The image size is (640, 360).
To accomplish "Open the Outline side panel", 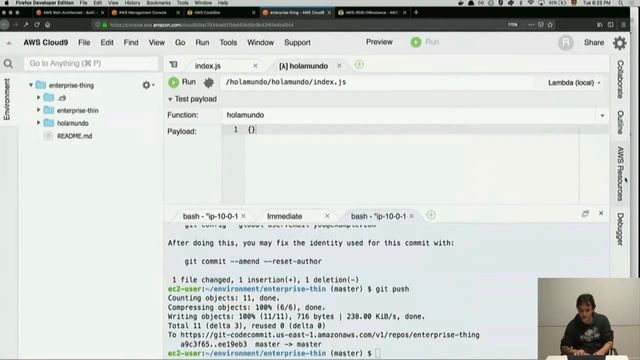I will tap(620, 122).
